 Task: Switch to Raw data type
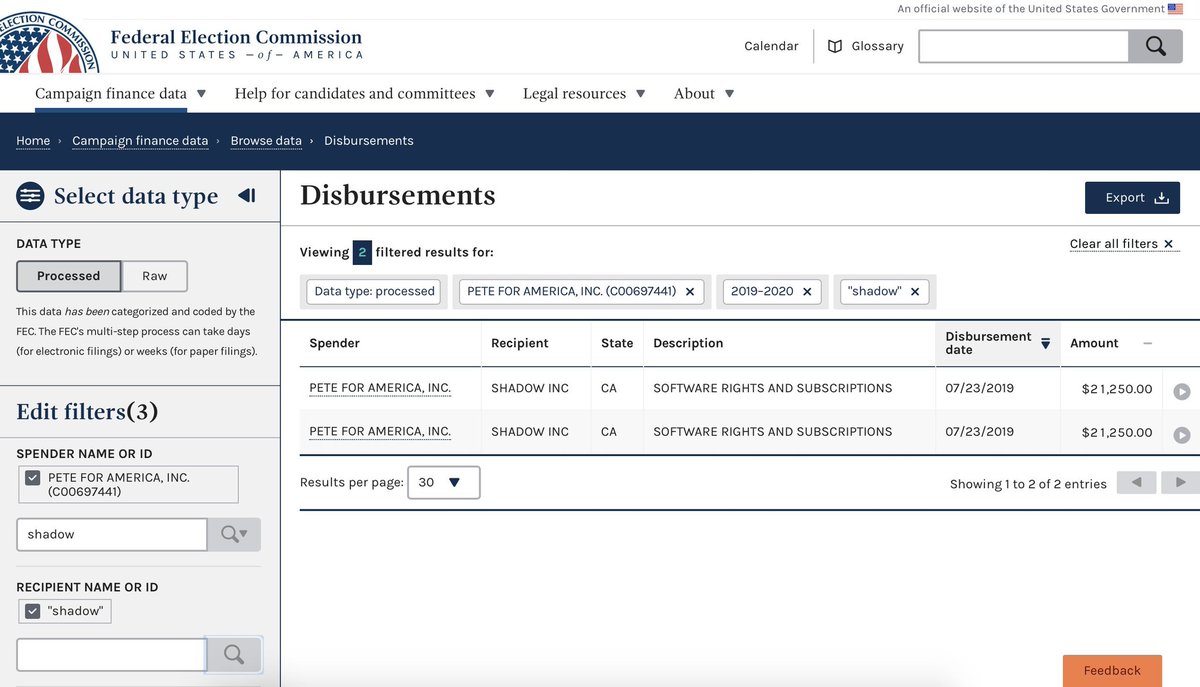tap(155, 276)
